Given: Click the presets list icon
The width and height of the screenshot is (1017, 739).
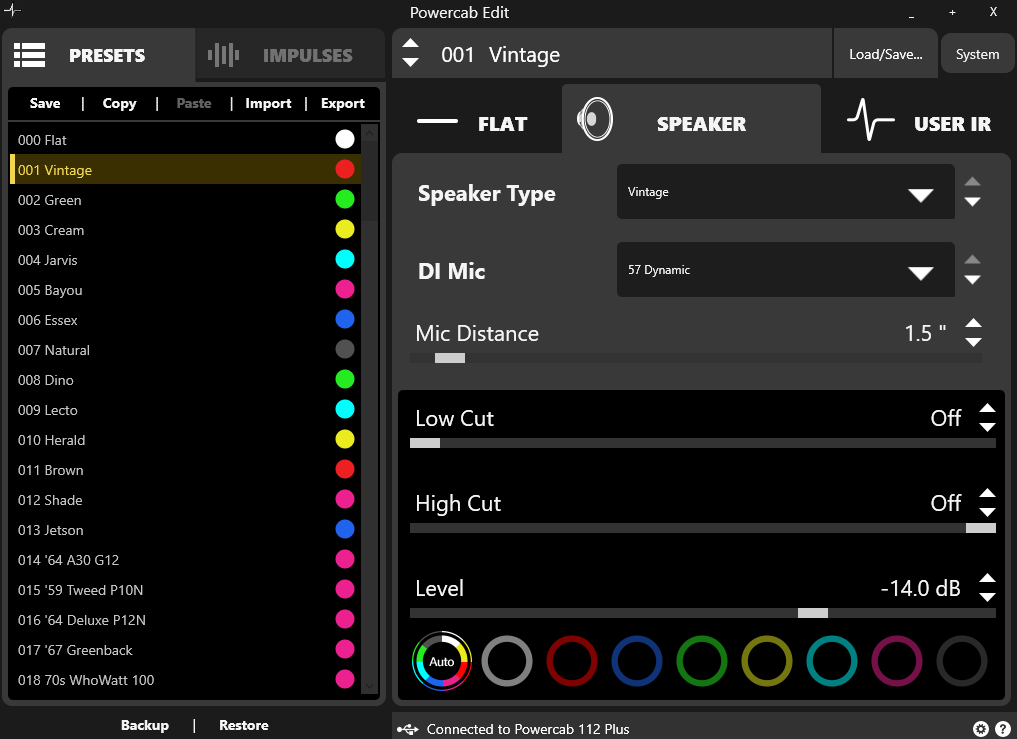Looking at the screenshot, I should 30,55.
